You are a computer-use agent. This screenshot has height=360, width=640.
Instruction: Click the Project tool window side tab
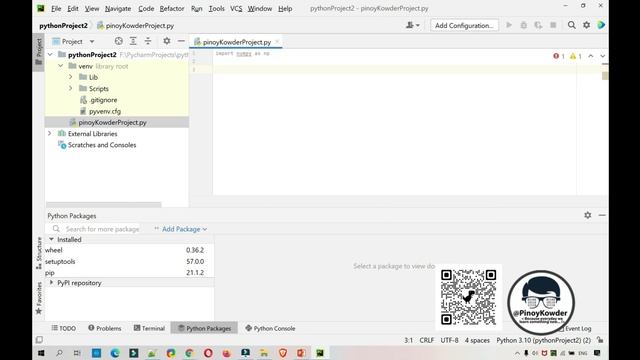pyautogui.click(x=39, y=52)
